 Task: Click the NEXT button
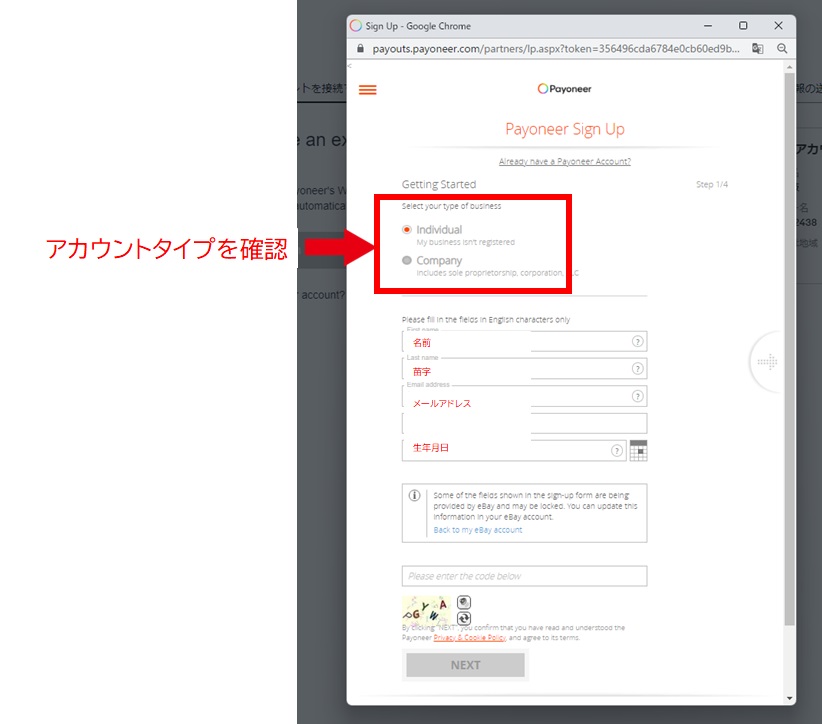tap(466, 665)
